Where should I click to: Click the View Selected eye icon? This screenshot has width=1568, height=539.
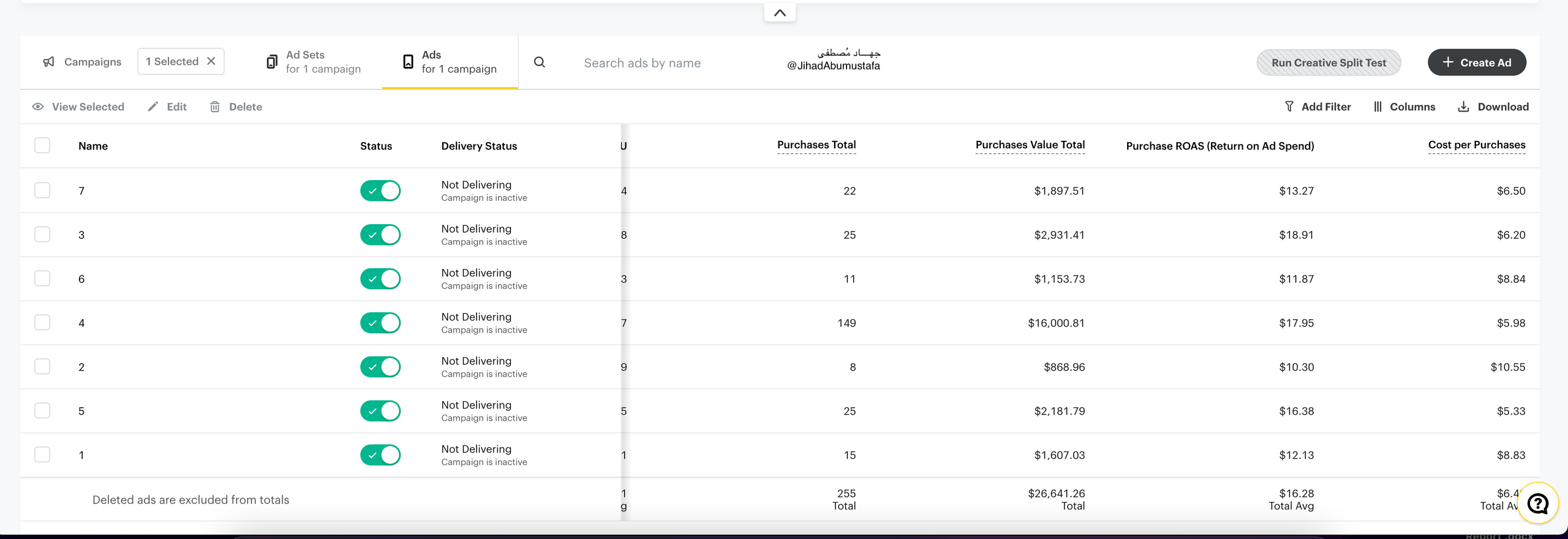[x=38, y=107]
